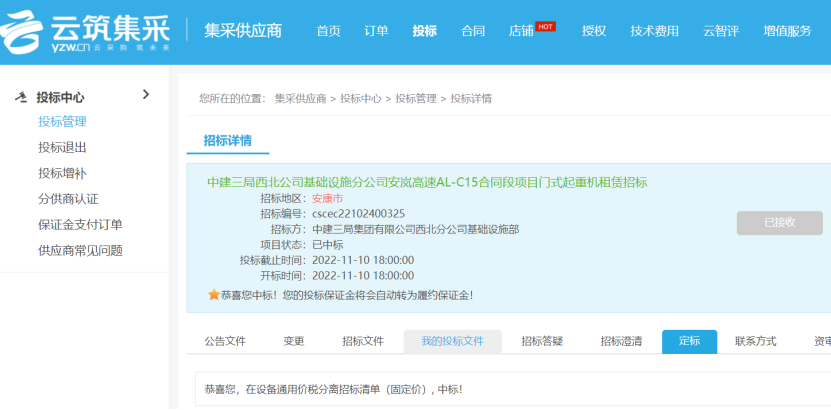Select 投标管理 in the sidebar

pos(63,122)
